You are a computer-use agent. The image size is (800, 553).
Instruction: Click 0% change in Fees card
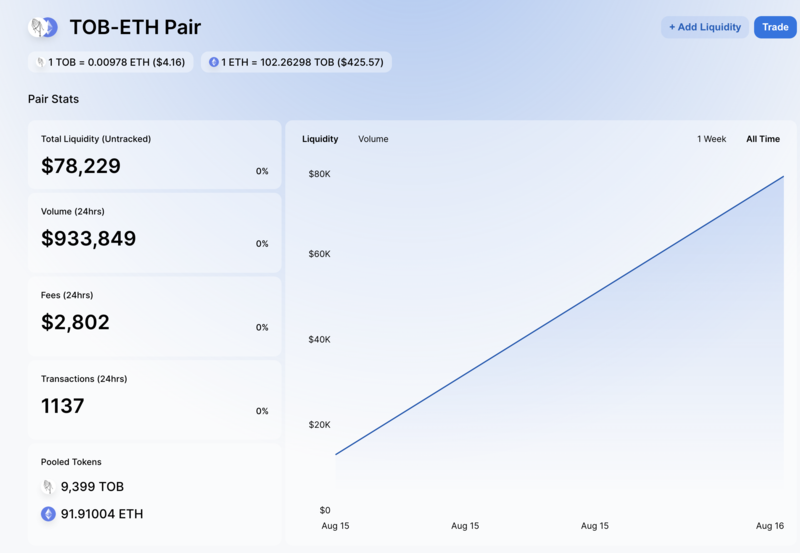[x=262, y=328]
